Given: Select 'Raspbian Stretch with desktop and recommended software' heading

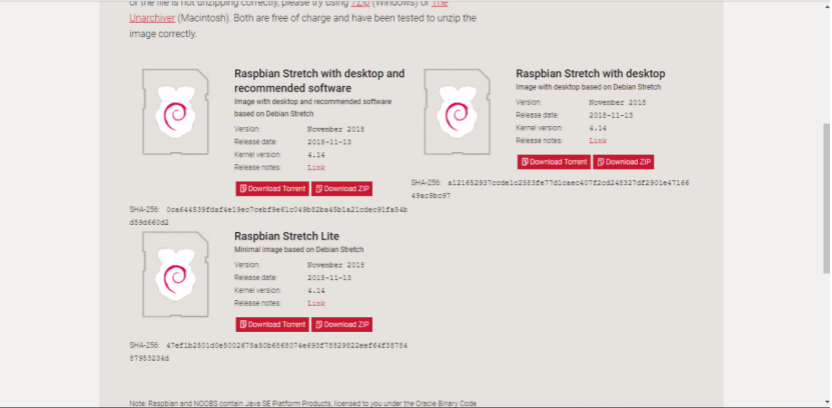Looking at the screenshot, I should 319,81.
